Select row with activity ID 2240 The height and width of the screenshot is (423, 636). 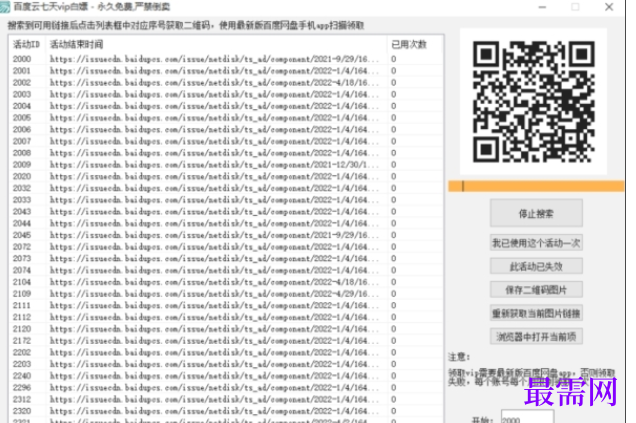point(226,376)
